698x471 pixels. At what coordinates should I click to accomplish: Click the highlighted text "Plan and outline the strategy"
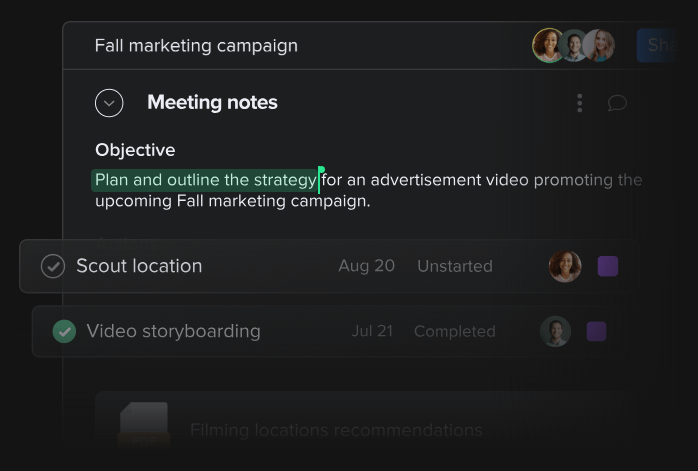[205, 180]
